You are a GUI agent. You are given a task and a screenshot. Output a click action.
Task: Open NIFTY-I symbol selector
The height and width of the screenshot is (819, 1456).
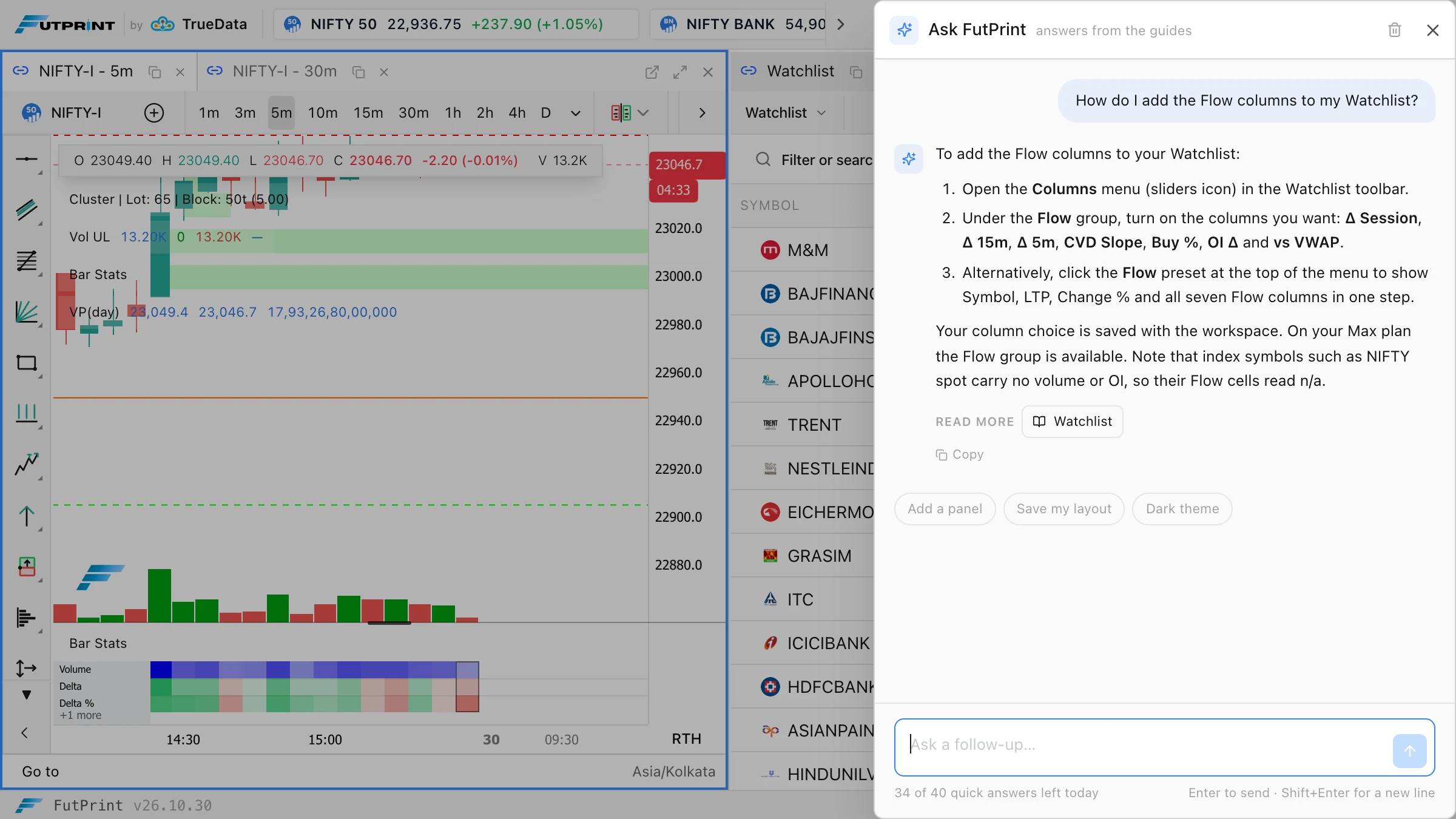pos(62,113)
